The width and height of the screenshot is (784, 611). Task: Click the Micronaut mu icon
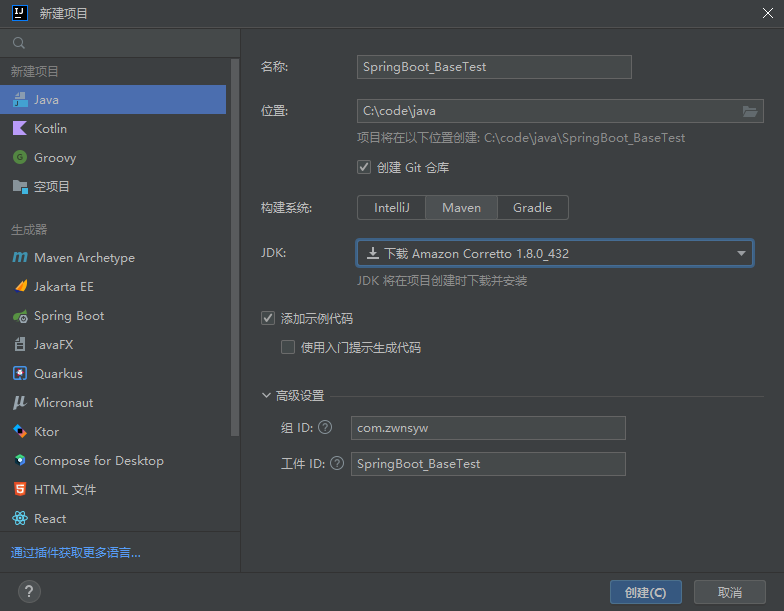click(x=20, y=402)
